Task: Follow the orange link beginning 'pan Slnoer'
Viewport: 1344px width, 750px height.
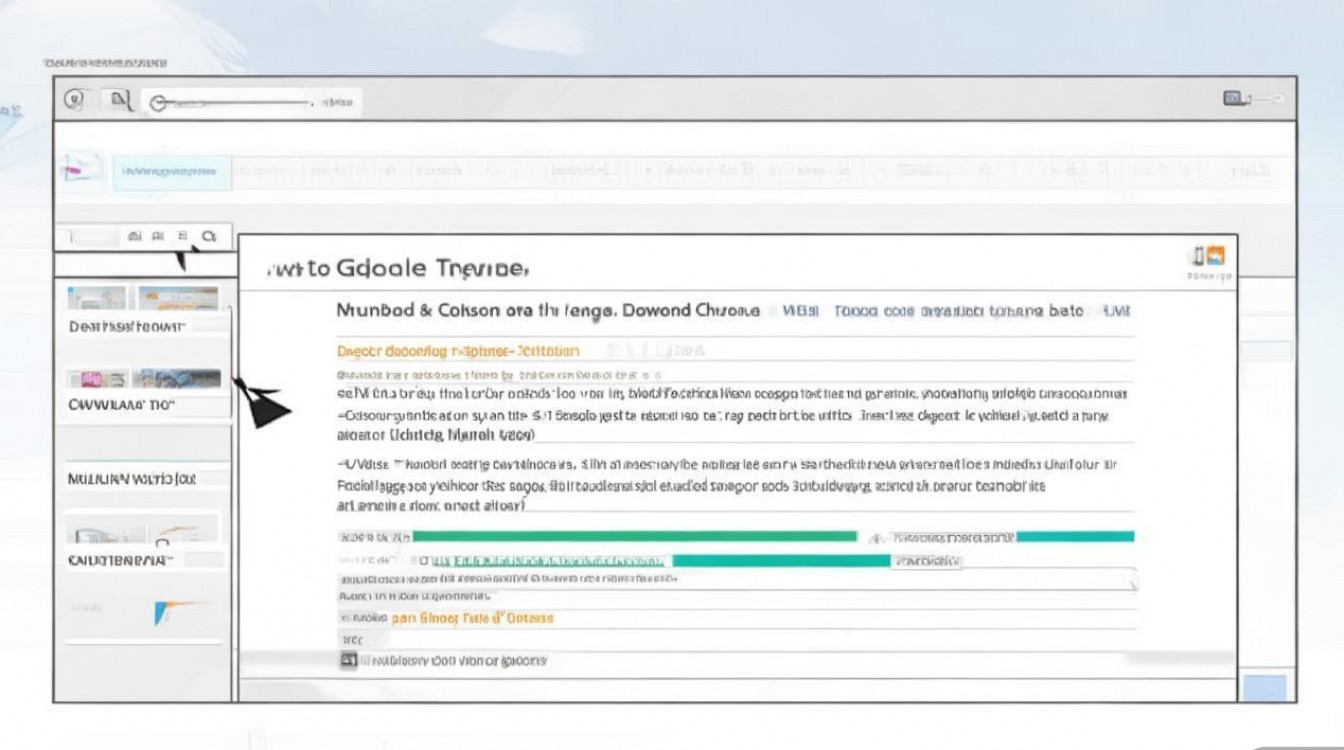Action: click(x=472, y=618)
